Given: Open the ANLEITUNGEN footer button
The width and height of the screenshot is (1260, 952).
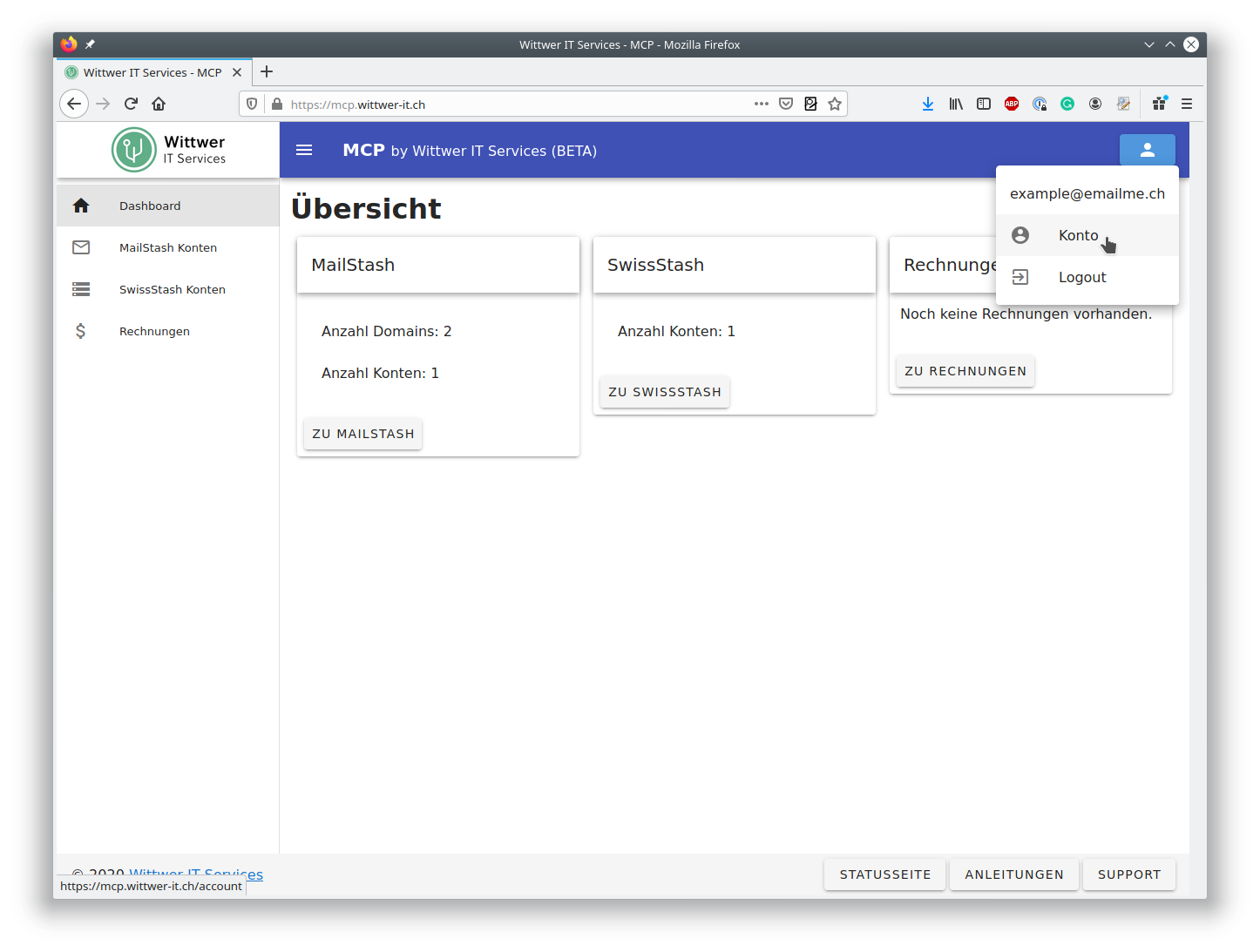Looking at the screenshot, I should 1014,874.
